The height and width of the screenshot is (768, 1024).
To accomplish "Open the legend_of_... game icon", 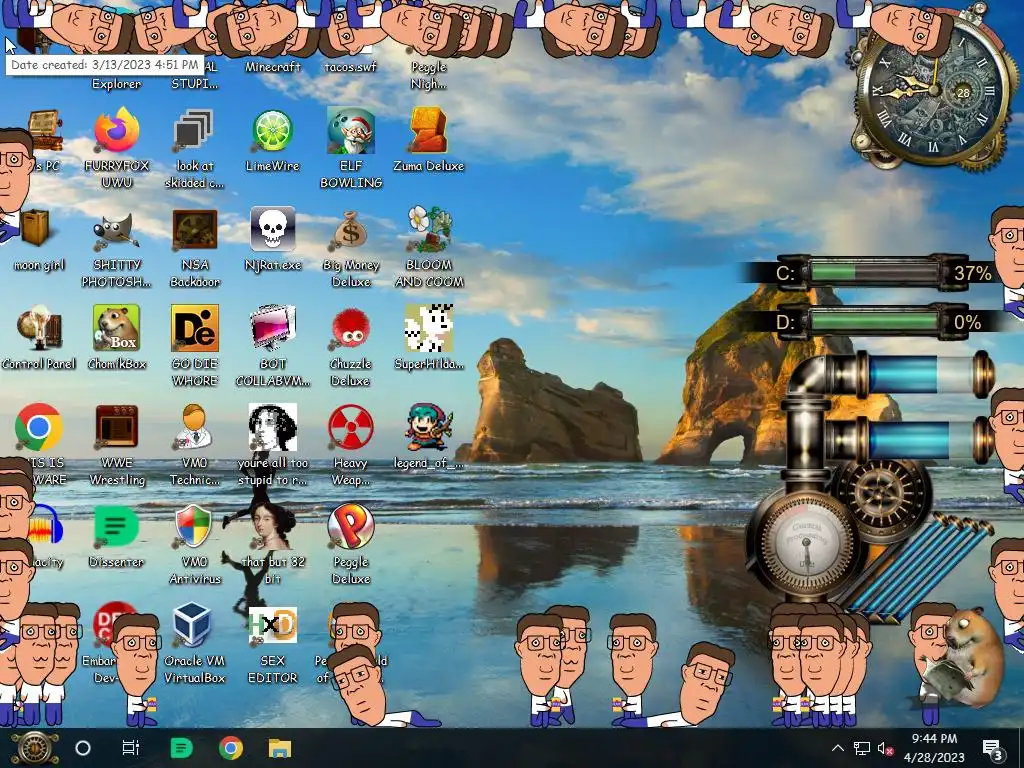I will point(428,428).
